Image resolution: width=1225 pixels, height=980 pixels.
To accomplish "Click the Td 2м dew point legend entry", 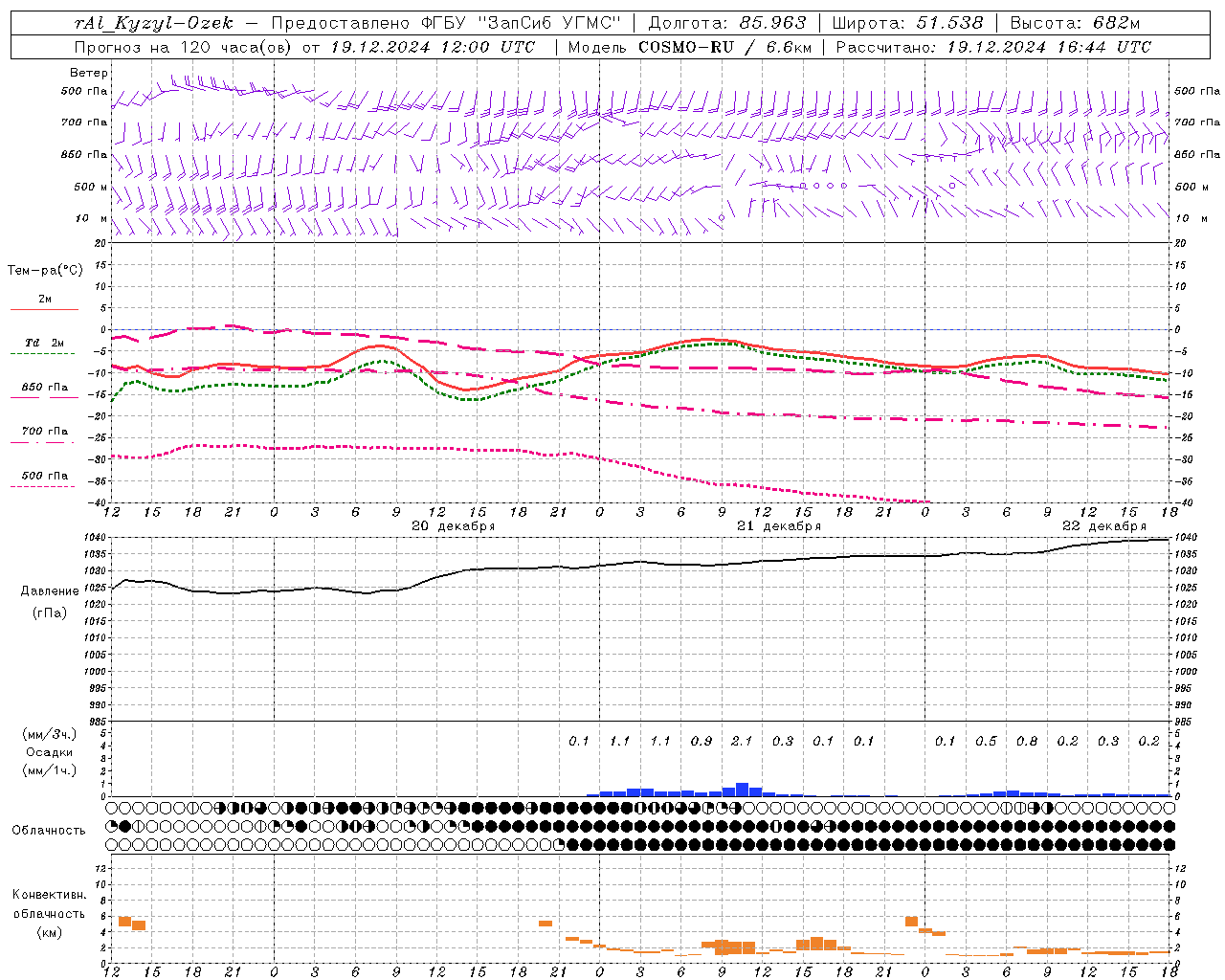I will (x=44, y=343).
